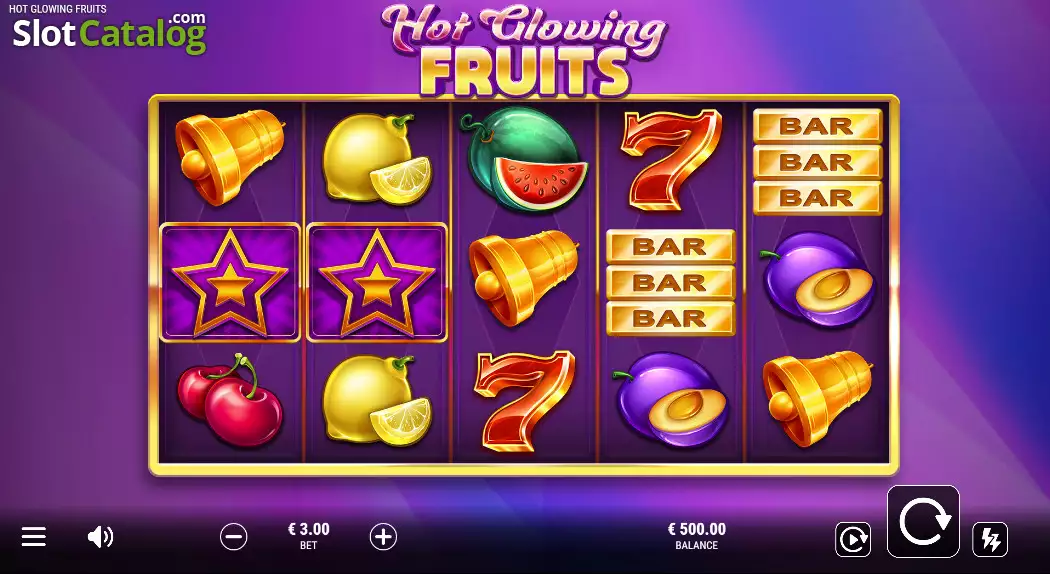Mute the game sound
1050x574 pixels.
(100, 536)
